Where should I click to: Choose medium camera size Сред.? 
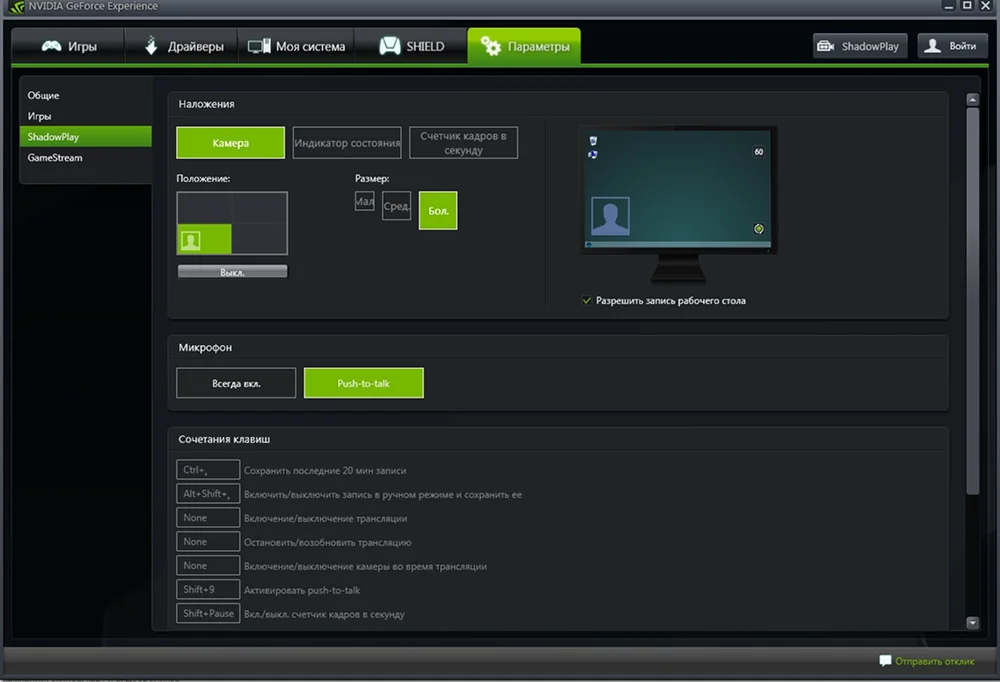pyautogui.click(x=397, y=206)
